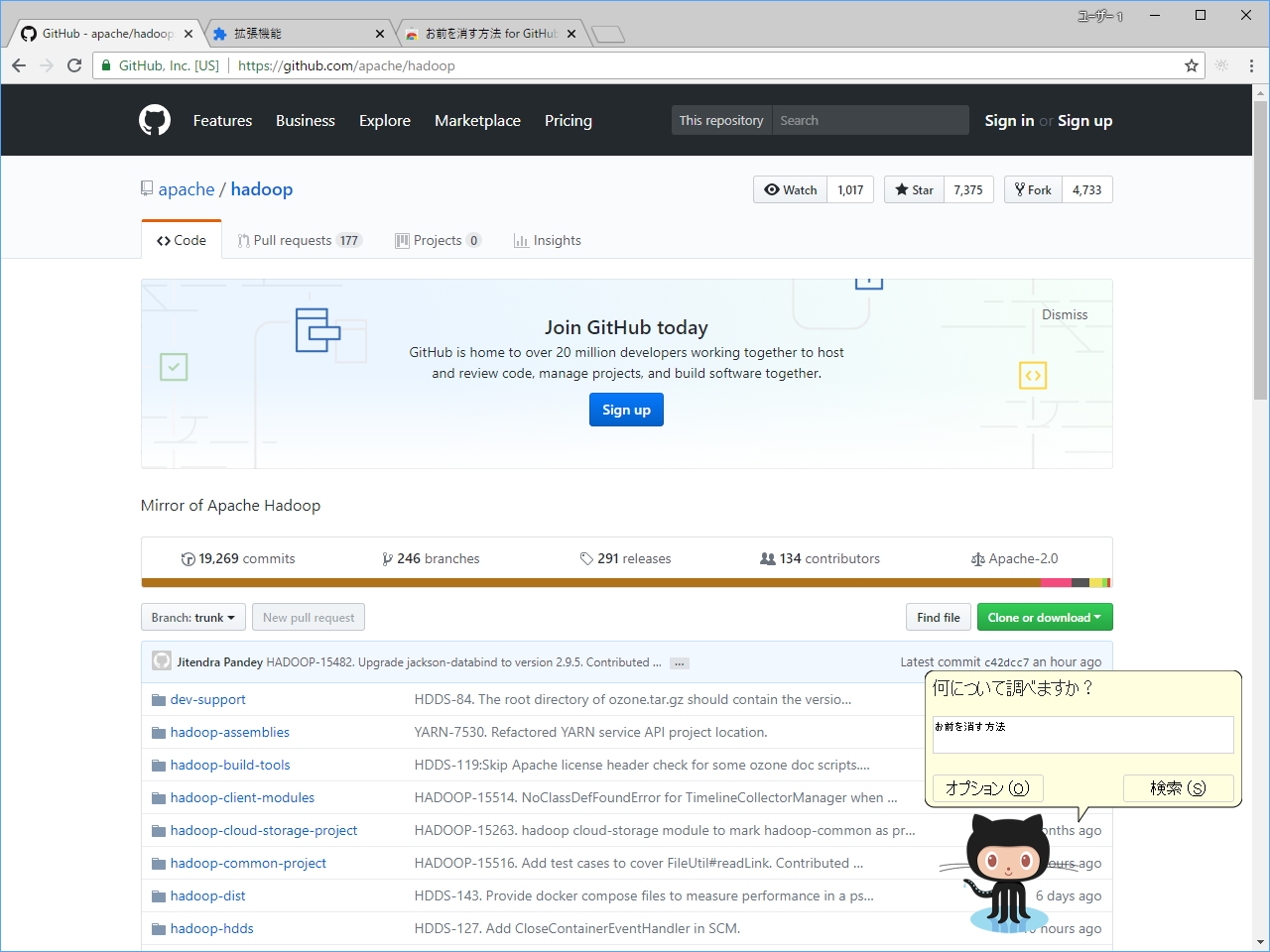Screen dimensions: 1270x952
Task: Close the 拡張機能 extensions tab
Action: pos(379,34)
